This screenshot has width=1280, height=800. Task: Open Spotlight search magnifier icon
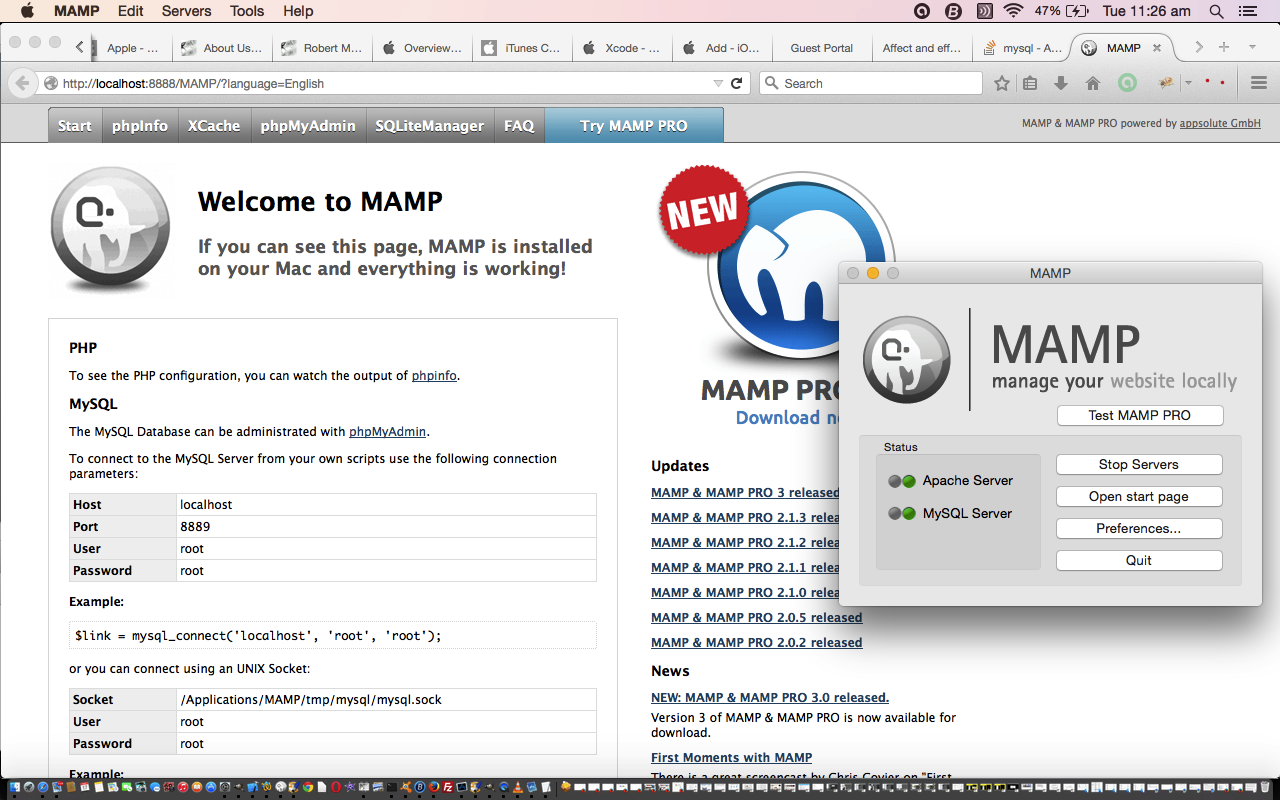[1216, 11]
